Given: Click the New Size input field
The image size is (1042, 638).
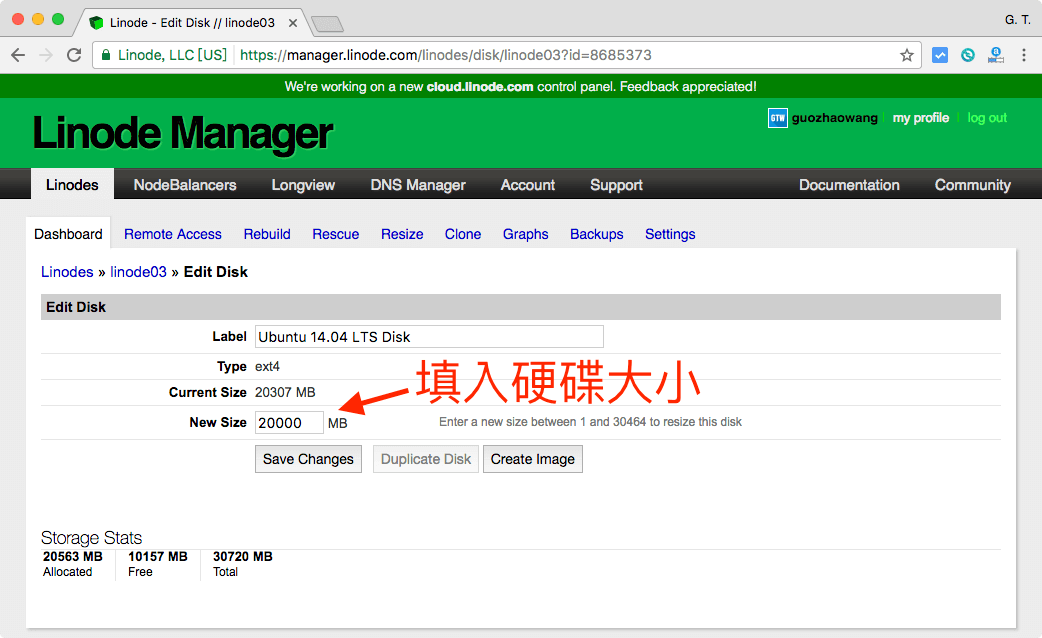Looking at the screenshot, I should 289,422.
